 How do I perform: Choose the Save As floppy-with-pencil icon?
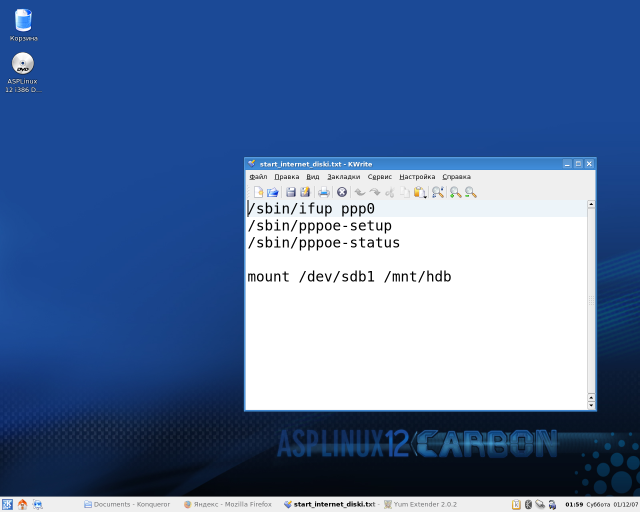tap(305, 192)
